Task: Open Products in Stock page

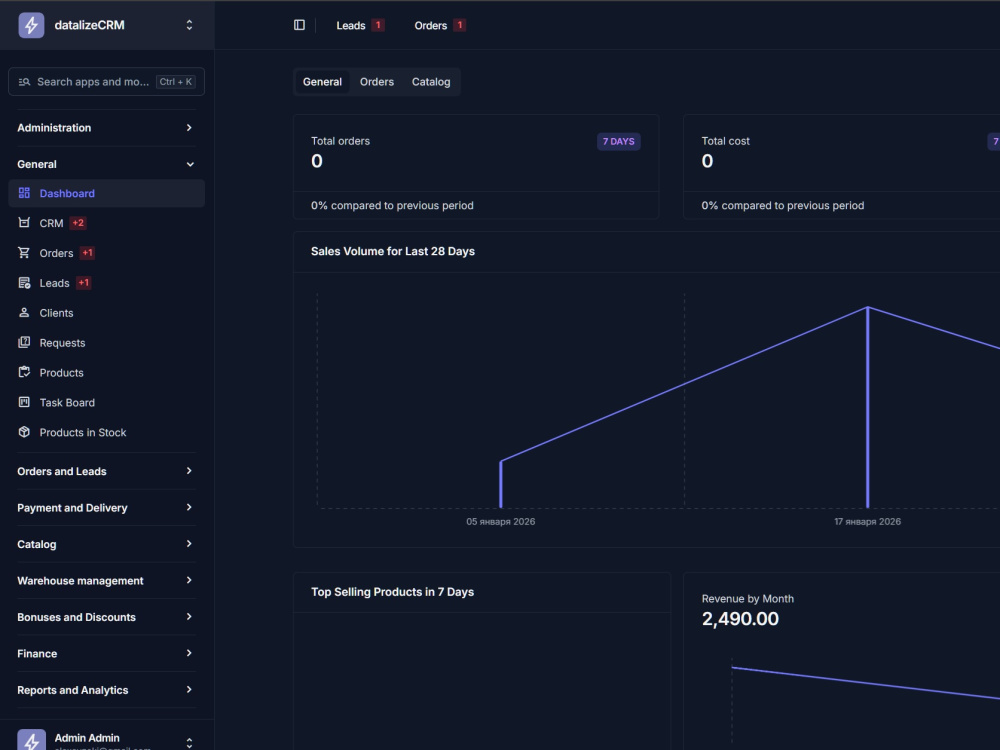Action: 106,432
